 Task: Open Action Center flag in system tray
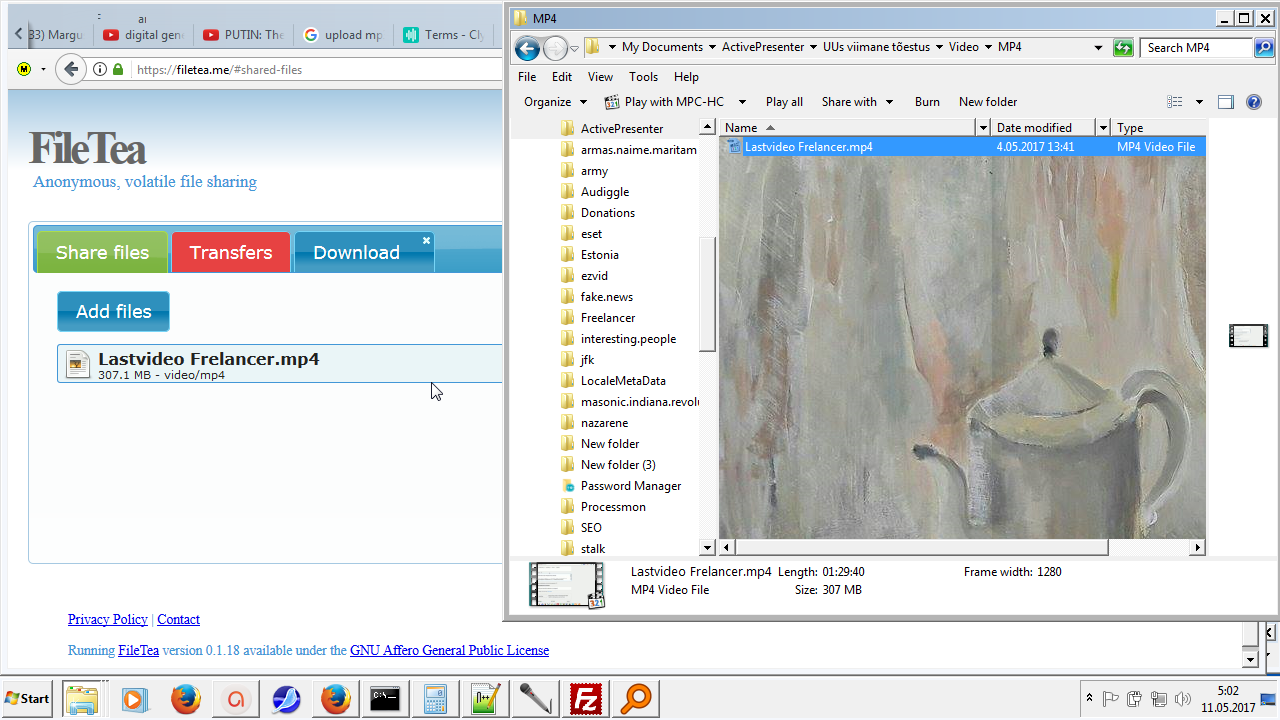tap(1110, 699)
